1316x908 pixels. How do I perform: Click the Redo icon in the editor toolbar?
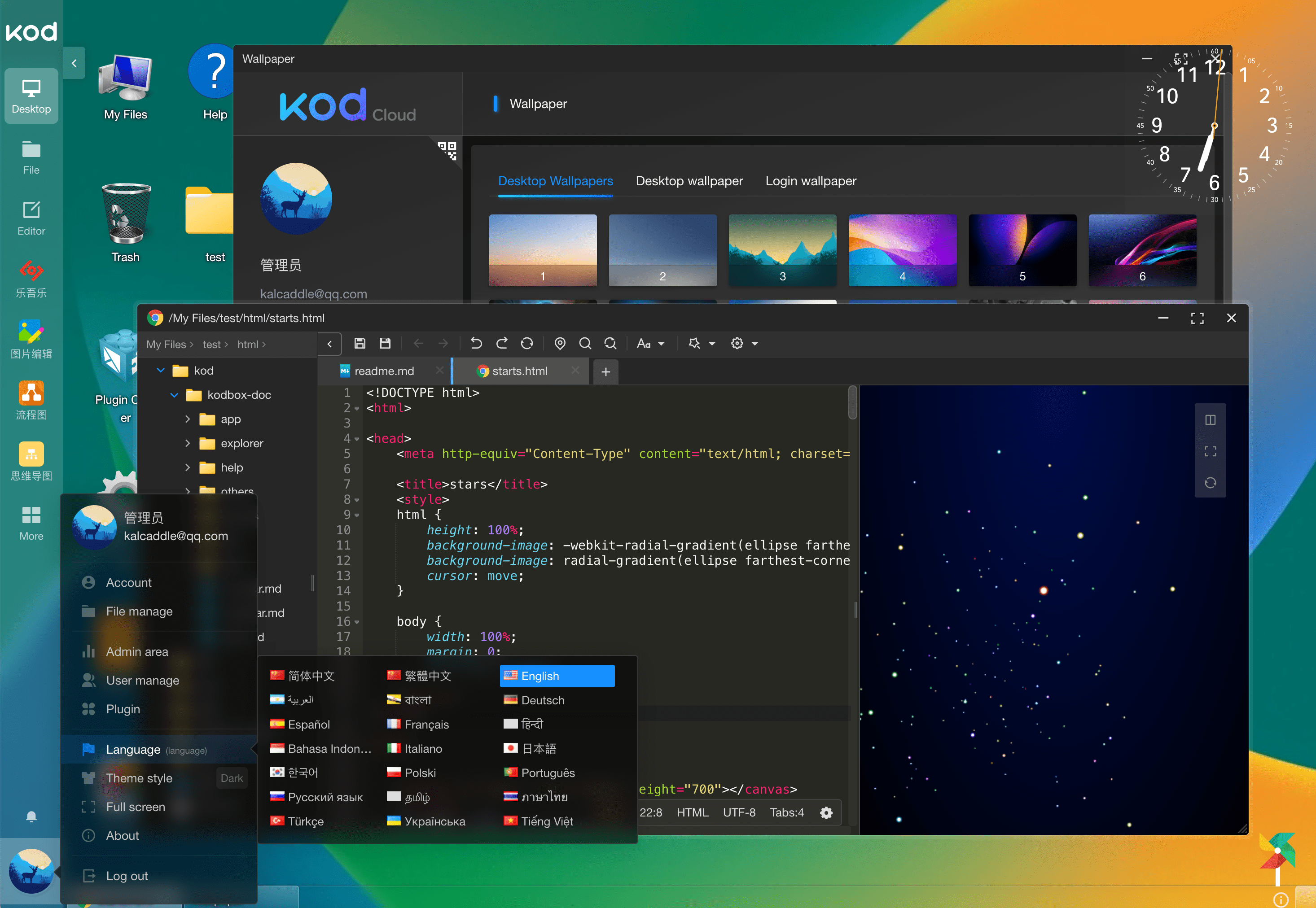click(501, 343)
